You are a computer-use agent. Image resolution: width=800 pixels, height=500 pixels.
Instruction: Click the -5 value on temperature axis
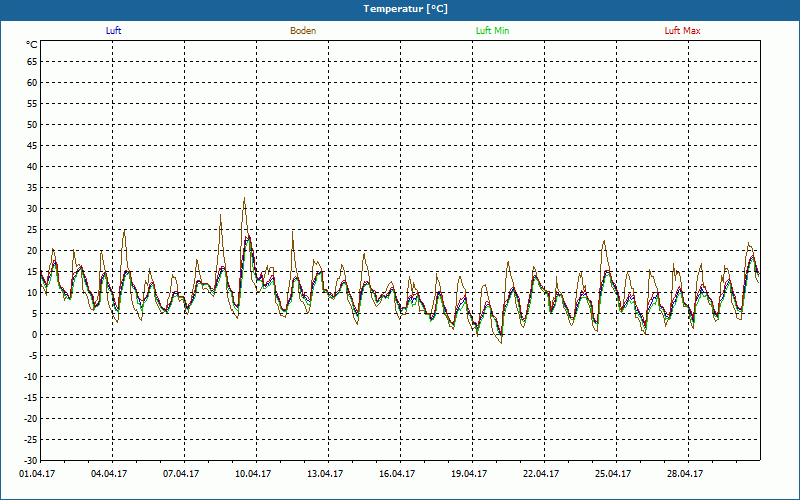pos(33,356)
